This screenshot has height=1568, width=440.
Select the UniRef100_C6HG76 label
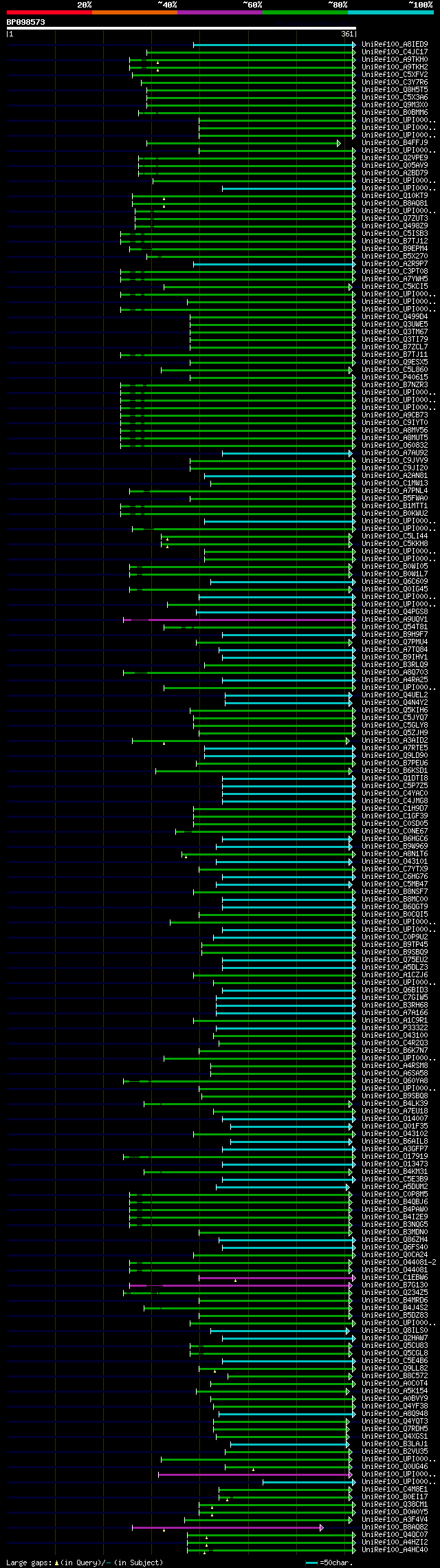click(x=395, y=877)
